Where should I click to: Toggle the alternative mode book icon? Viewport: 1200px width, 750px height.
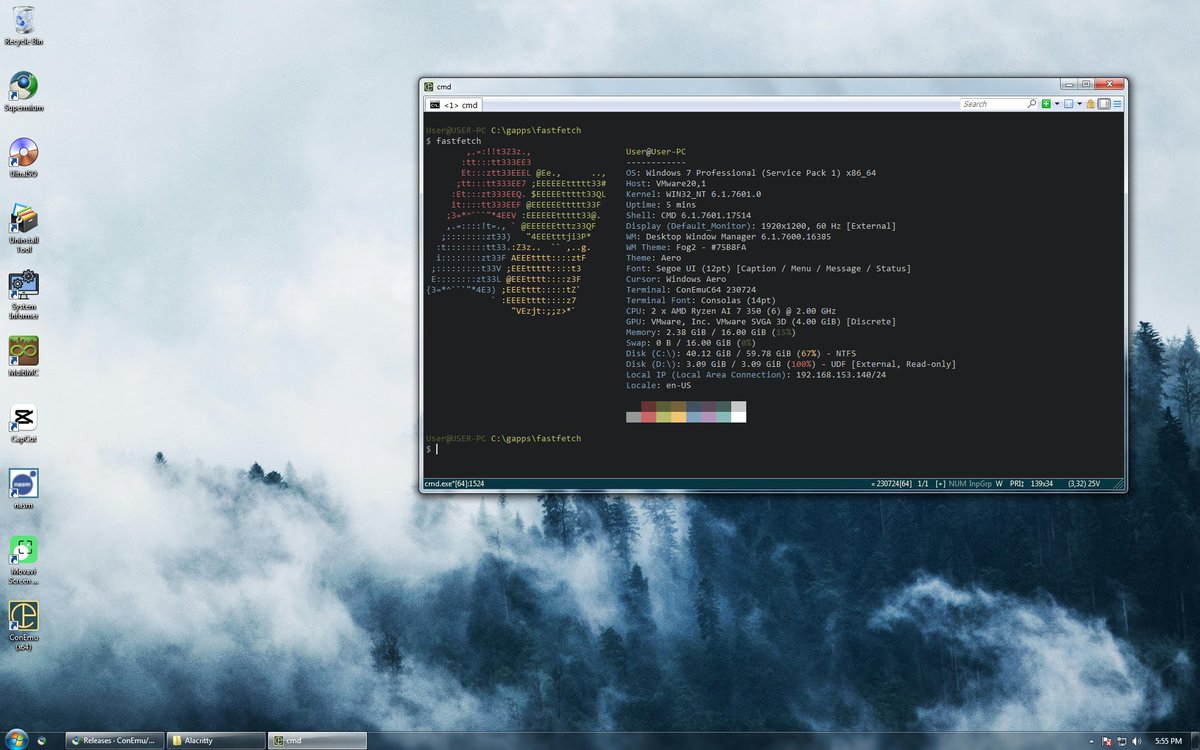[1104, 104]
